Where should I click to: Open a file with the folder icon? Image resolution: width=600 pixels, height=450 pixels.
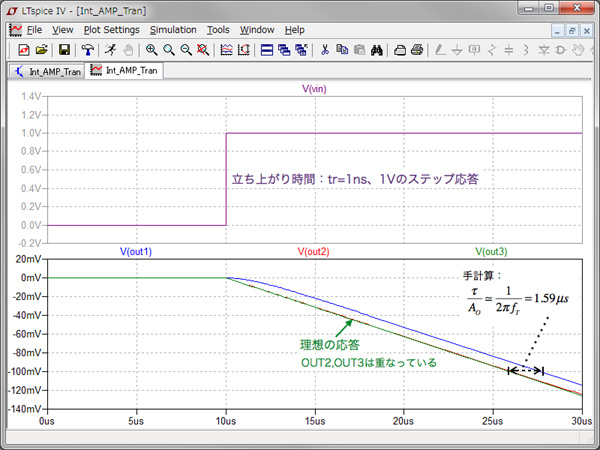pyautogui.click(x=41, y=49)
